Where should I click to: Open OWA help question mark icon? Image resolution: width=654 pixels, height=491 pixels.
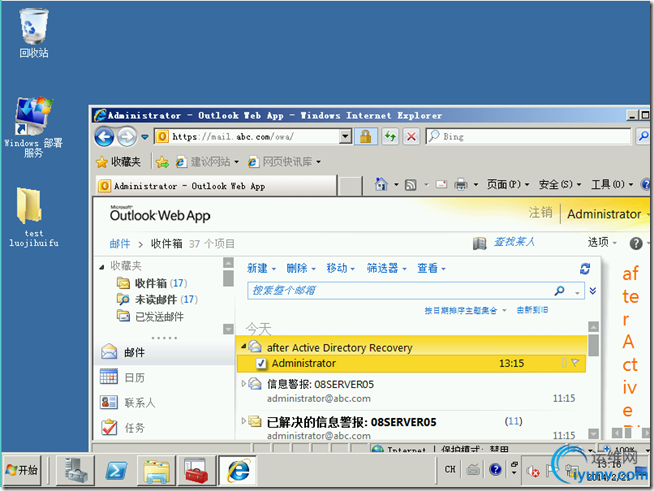coord(636,243)
